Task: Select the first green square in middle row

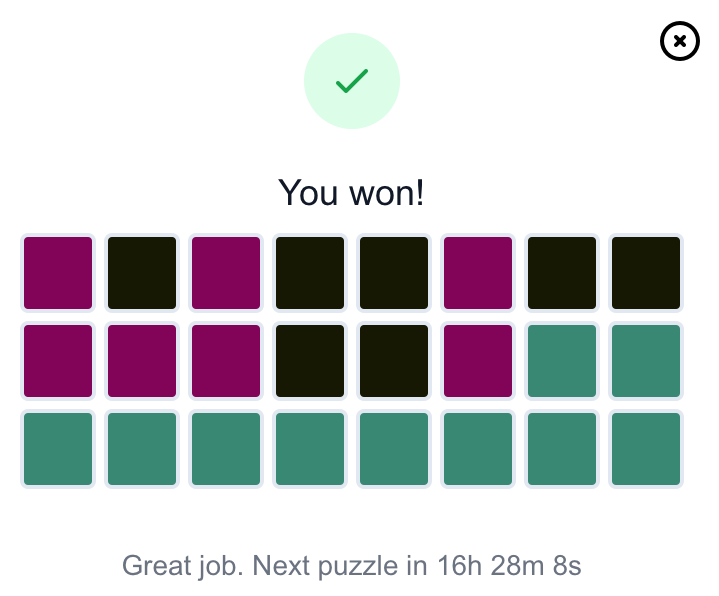Action: click(x=562, y=361)
